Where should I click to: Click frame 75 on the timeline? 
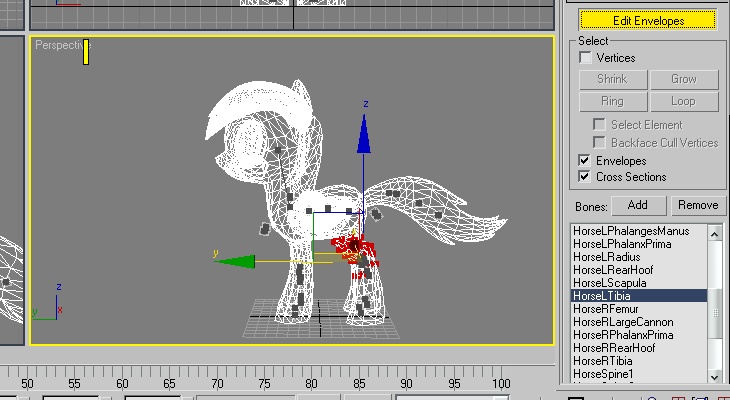264,384
